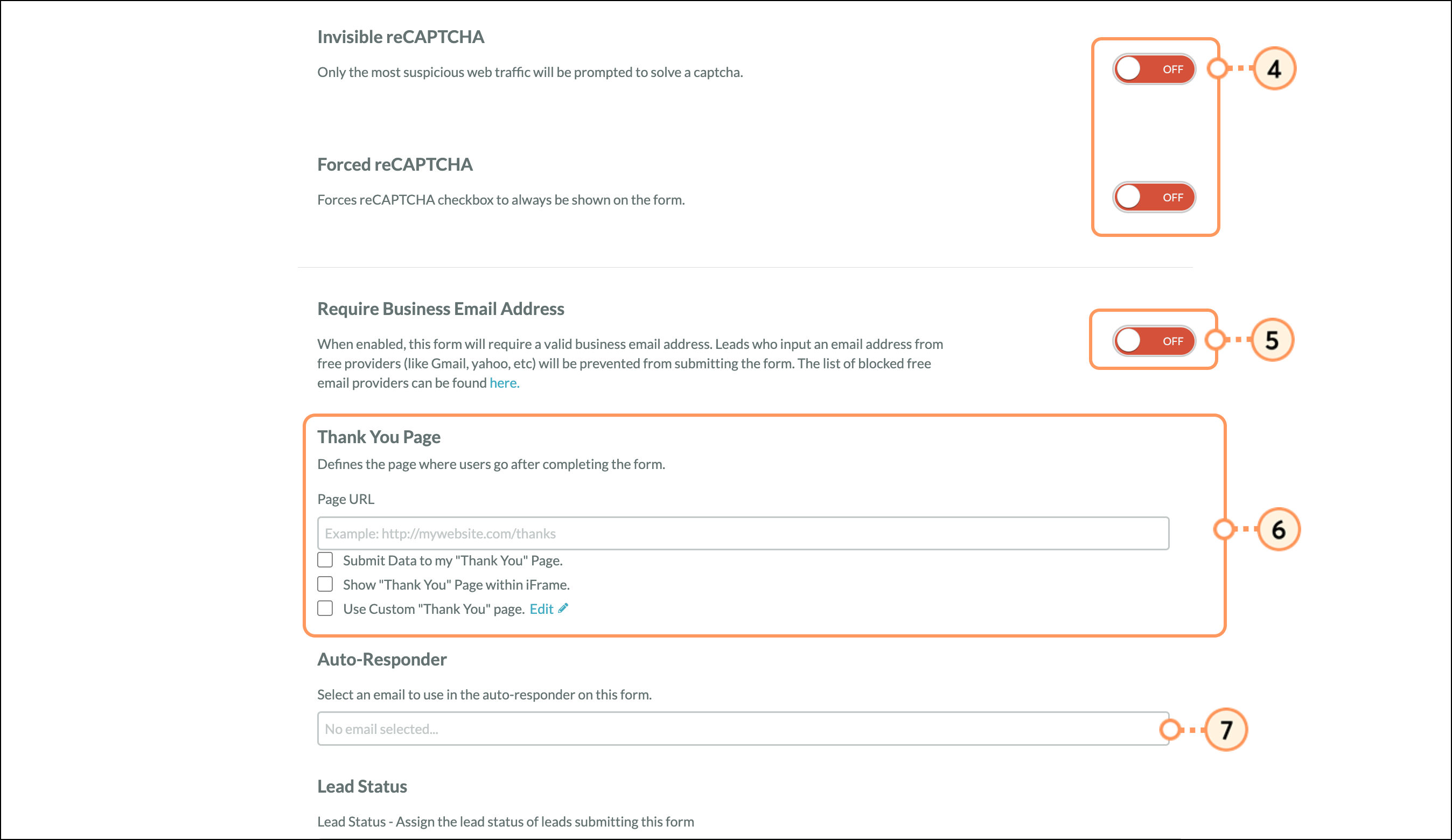Click callout number 4 badge

tap(1274, 69)
